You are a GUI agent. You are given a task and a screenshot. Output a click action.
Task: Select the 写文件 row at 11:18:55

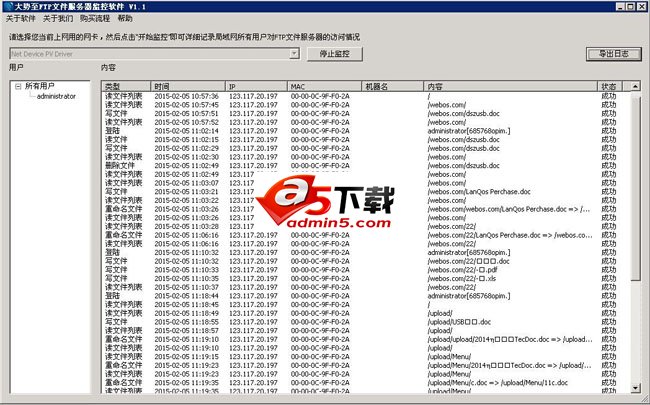click(x=366, y=322)
